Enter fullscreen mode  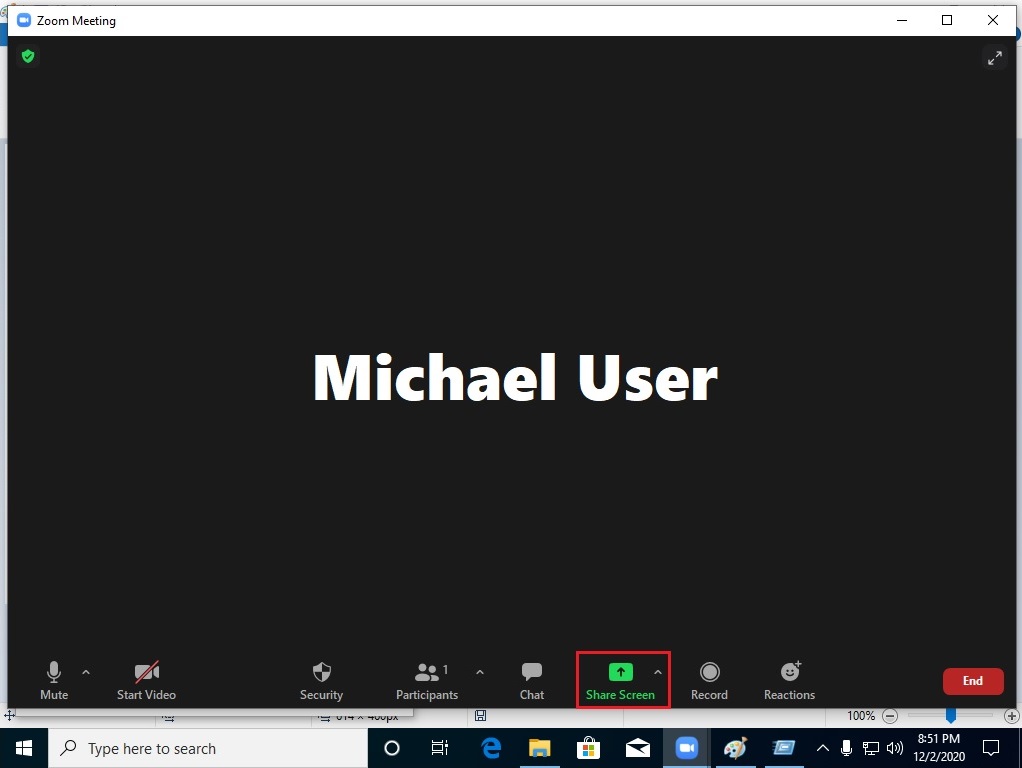[x=994, y=57]
